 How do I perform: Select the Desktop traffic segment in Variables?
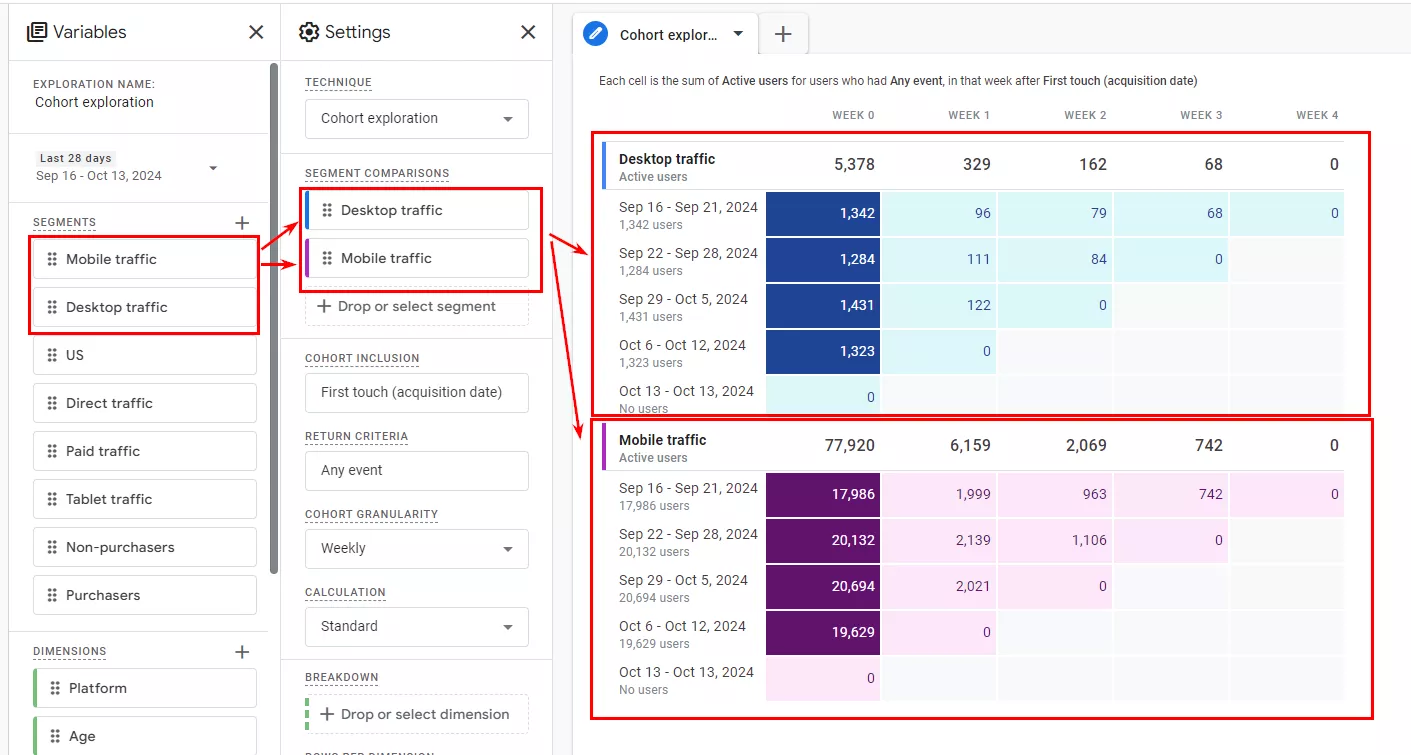tap(145, 307)
